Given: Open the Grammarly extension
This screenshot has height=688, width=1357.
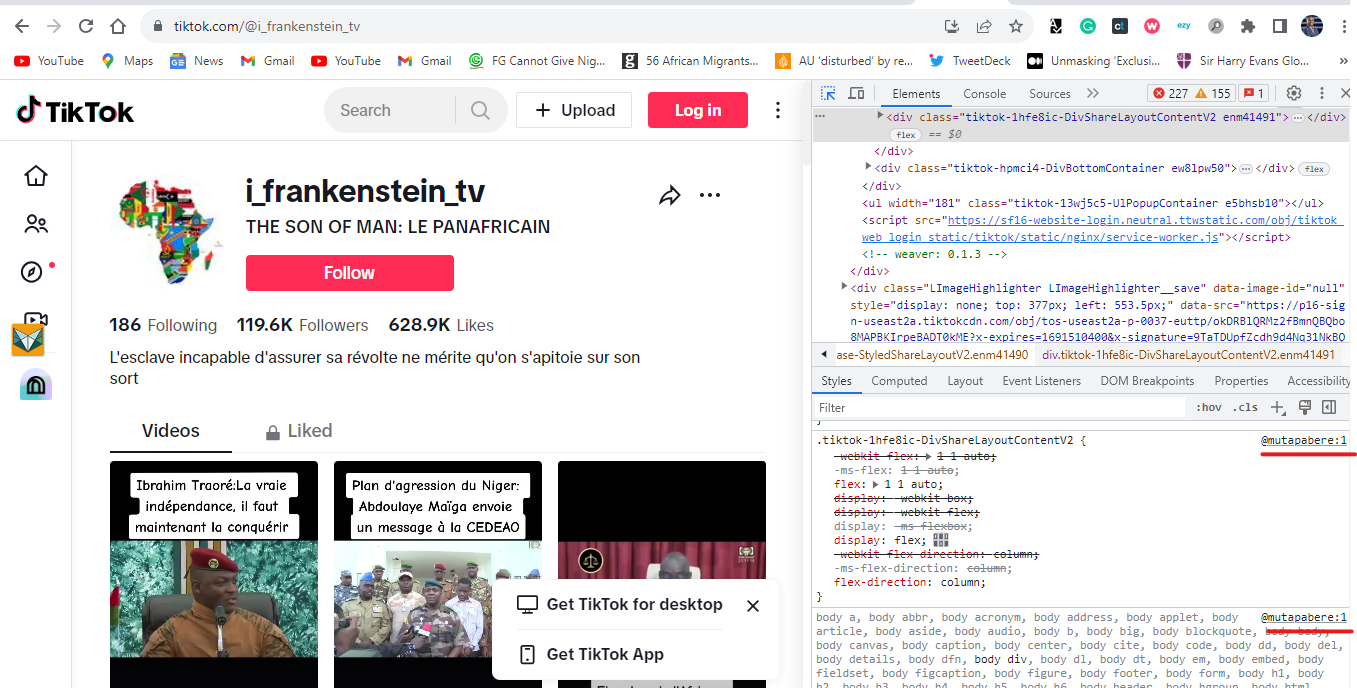Looking at the screenshot, I should tap(1087, 26).
